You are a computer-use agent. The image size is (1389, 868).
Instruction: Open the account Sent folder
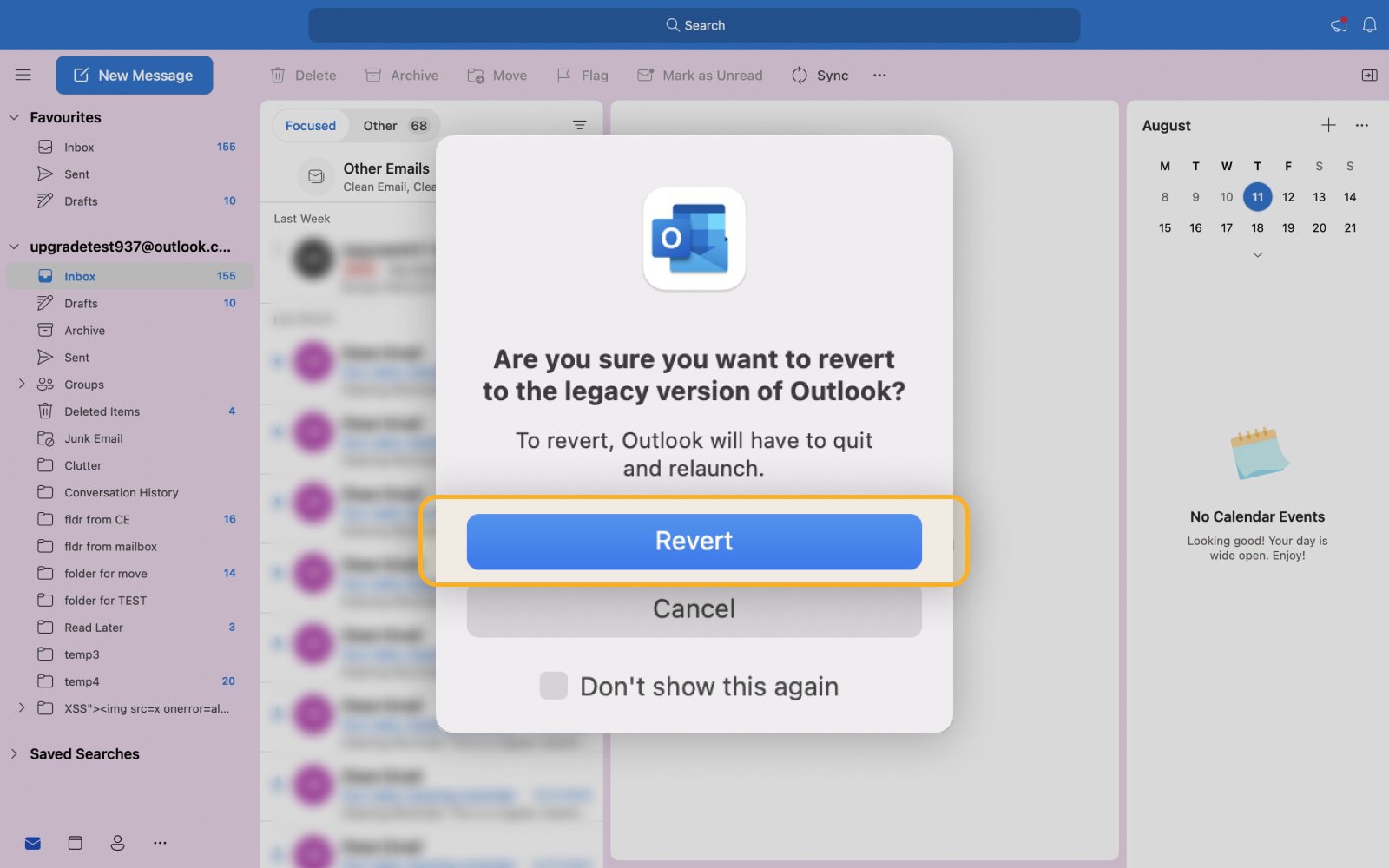[x=130, y=358]
